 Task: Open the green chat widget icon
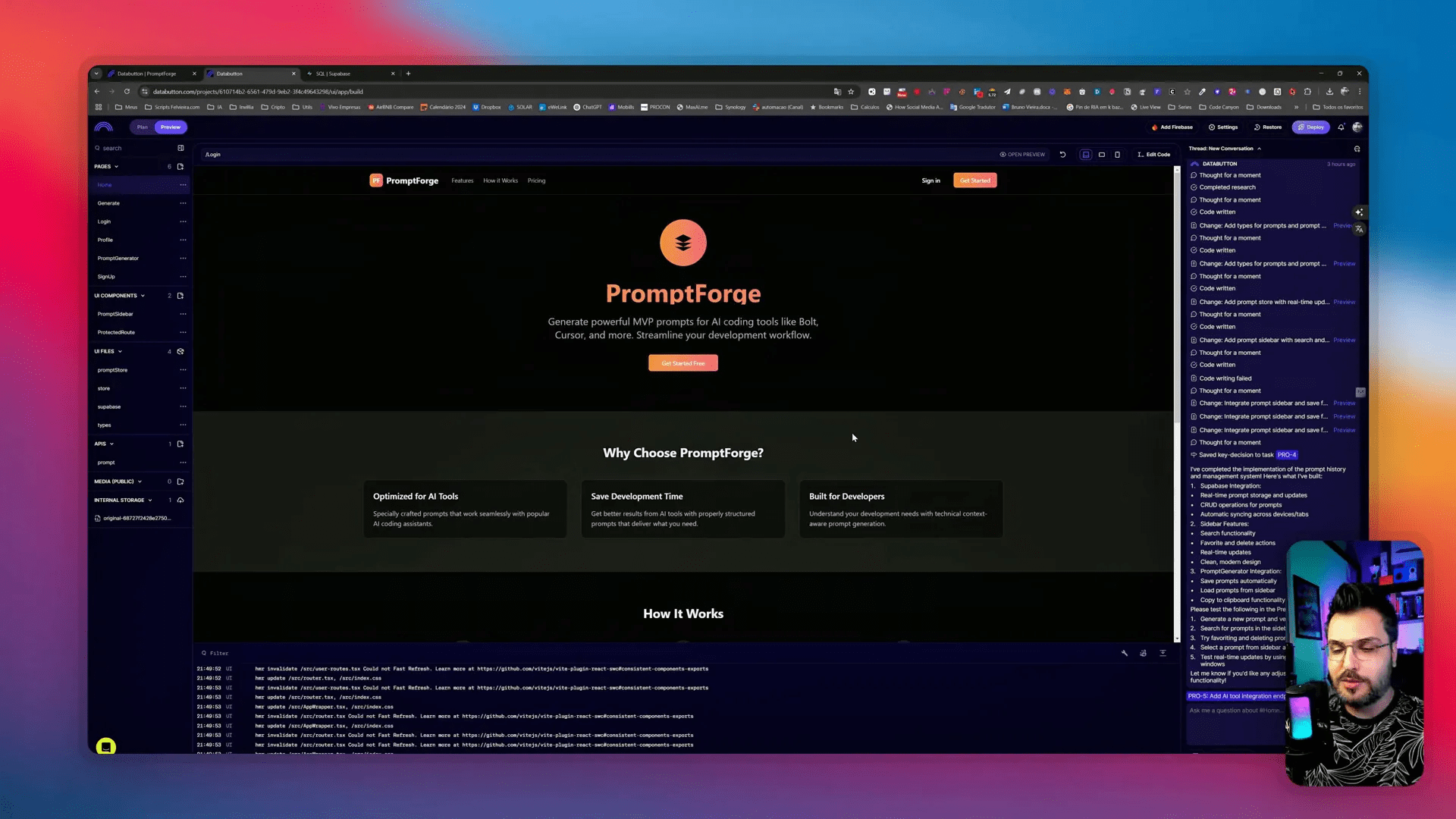tap(106, 747)
